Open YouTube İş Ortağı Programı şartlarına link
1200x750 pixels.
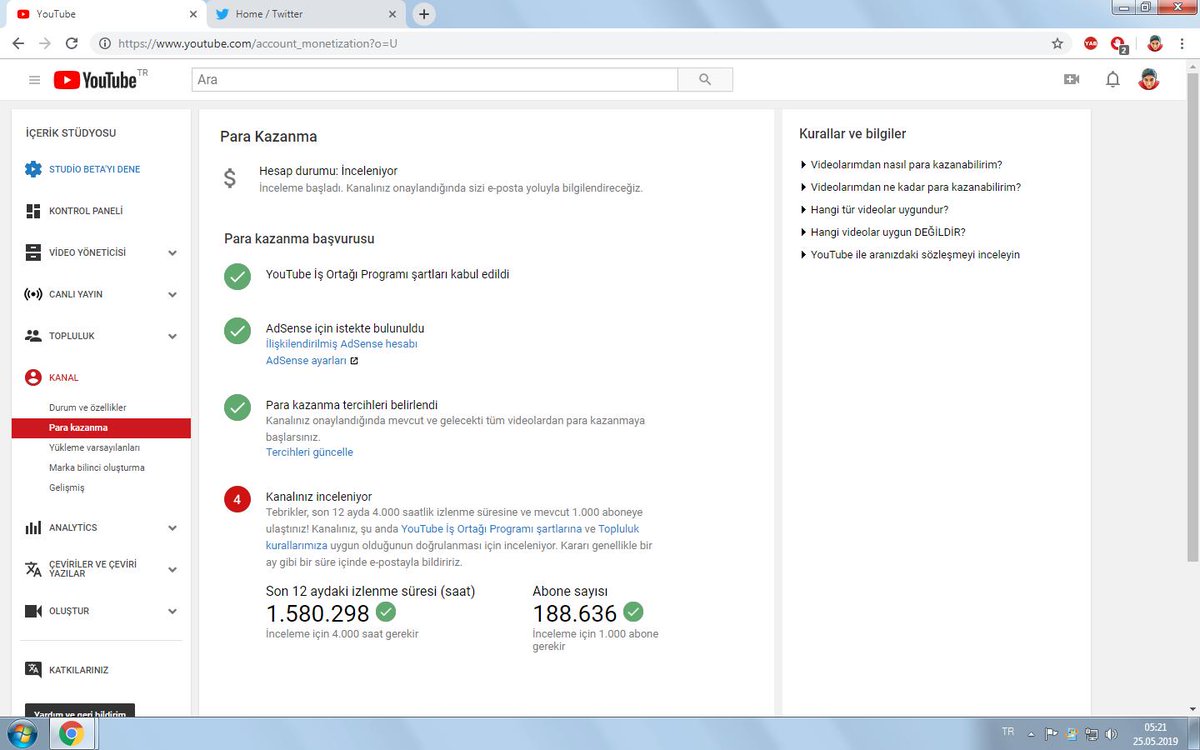pos(492,529)
